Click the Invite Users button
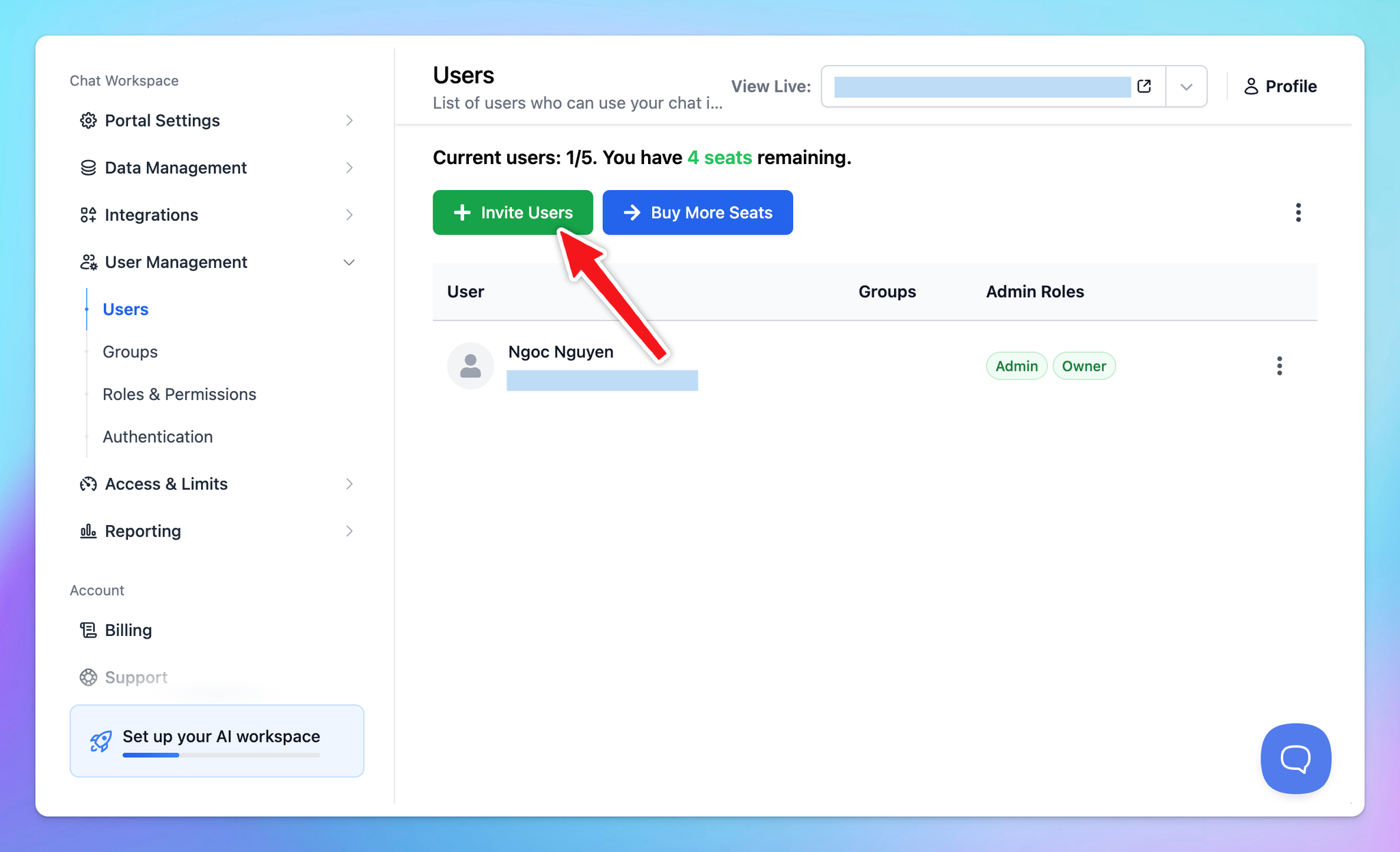 (512, 213)
